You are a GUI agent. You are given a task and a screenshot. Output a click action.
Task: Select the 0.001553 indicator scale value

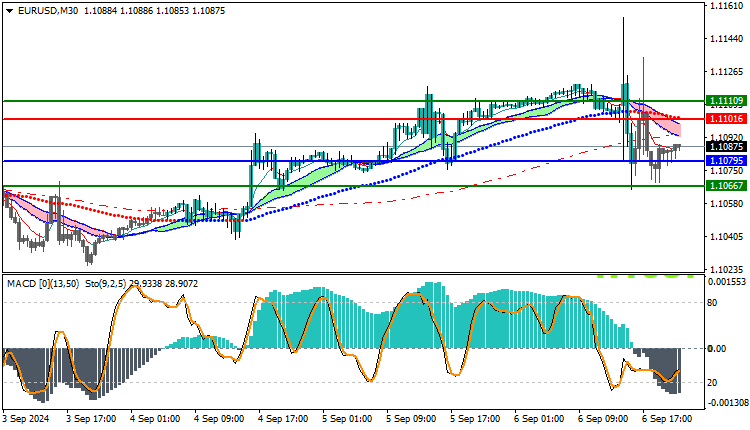pyautogui.click(x=727, y=282)
